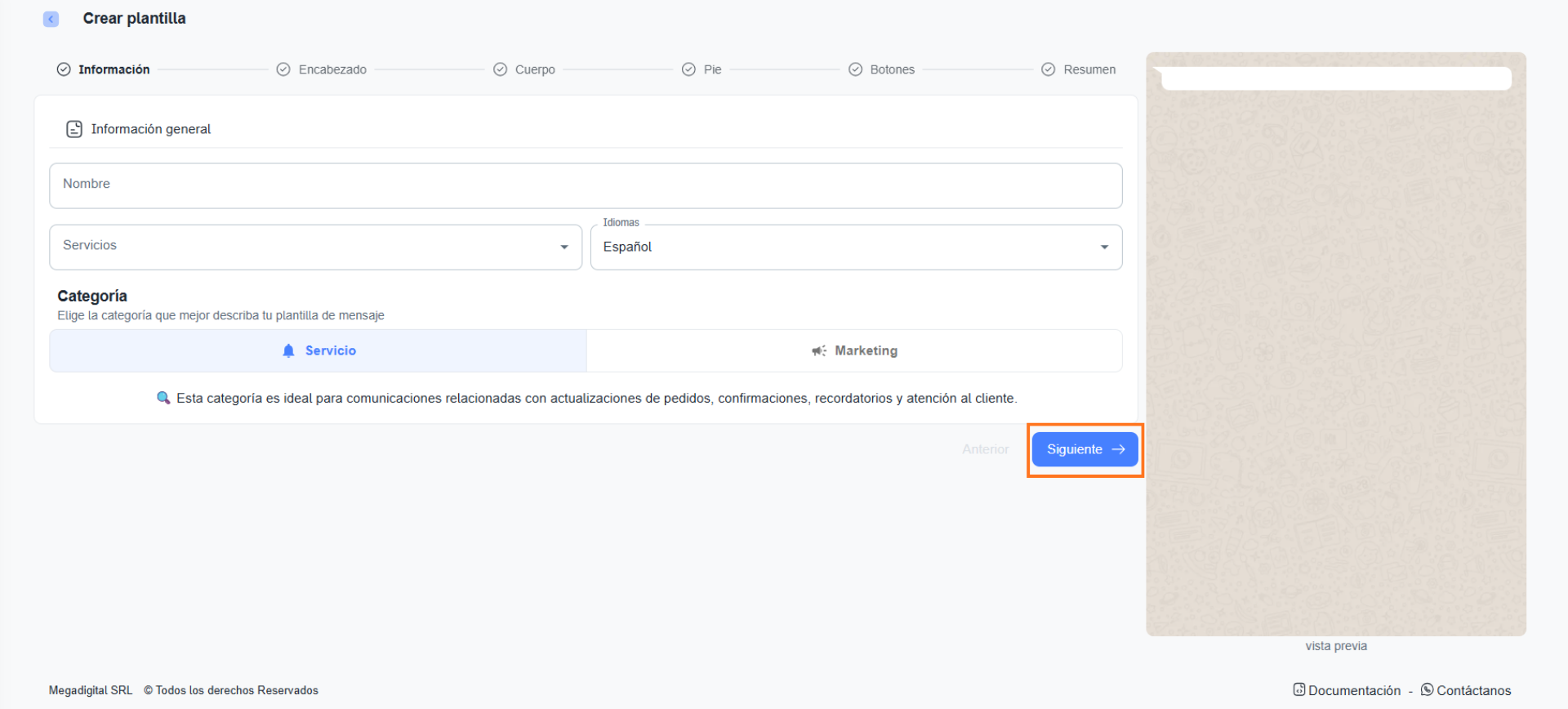1568x709 pixels.
Task: Click the Información general document icon
Action: click(x=74, y=129)
